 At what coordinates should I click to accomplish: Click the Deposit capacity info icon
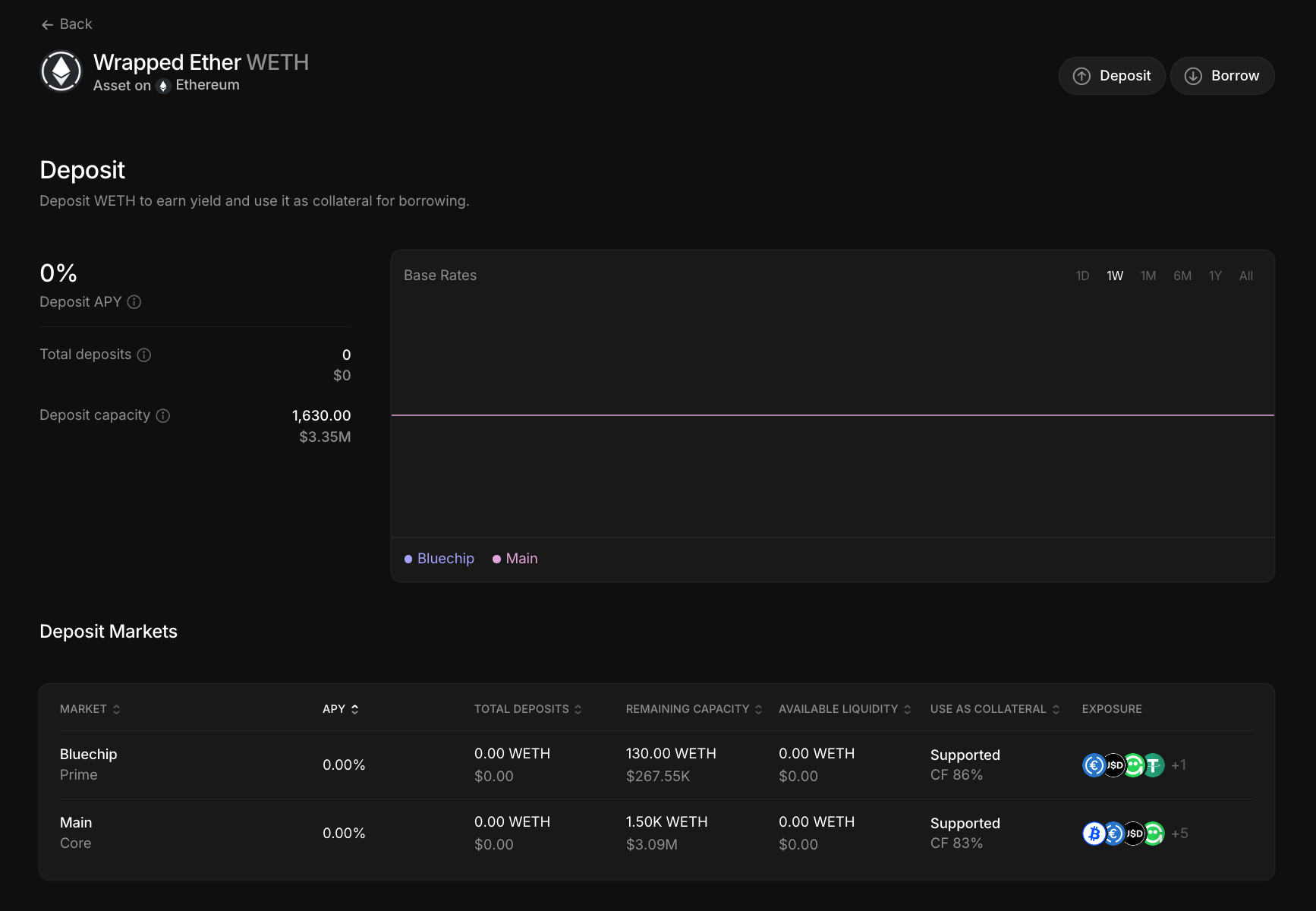(x=163, y=415)
